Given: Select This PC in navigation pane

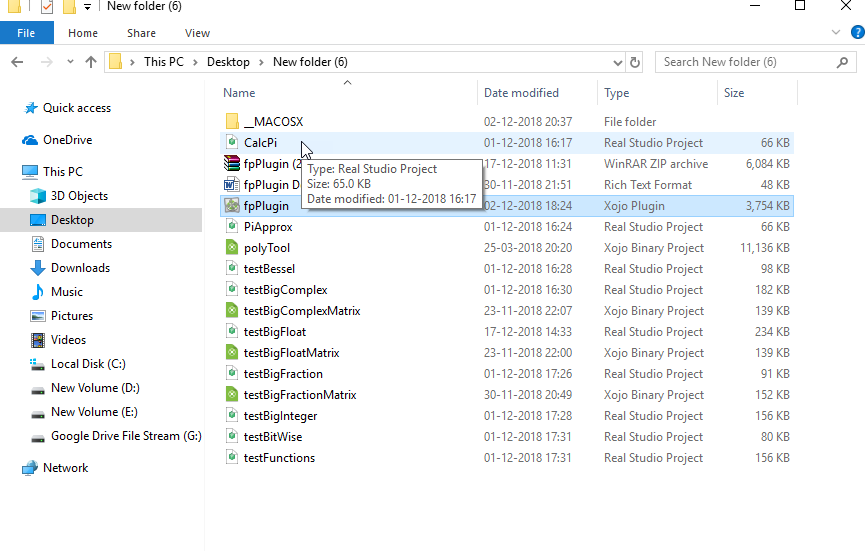Looking at the screenshot, I should click(62, 172).
